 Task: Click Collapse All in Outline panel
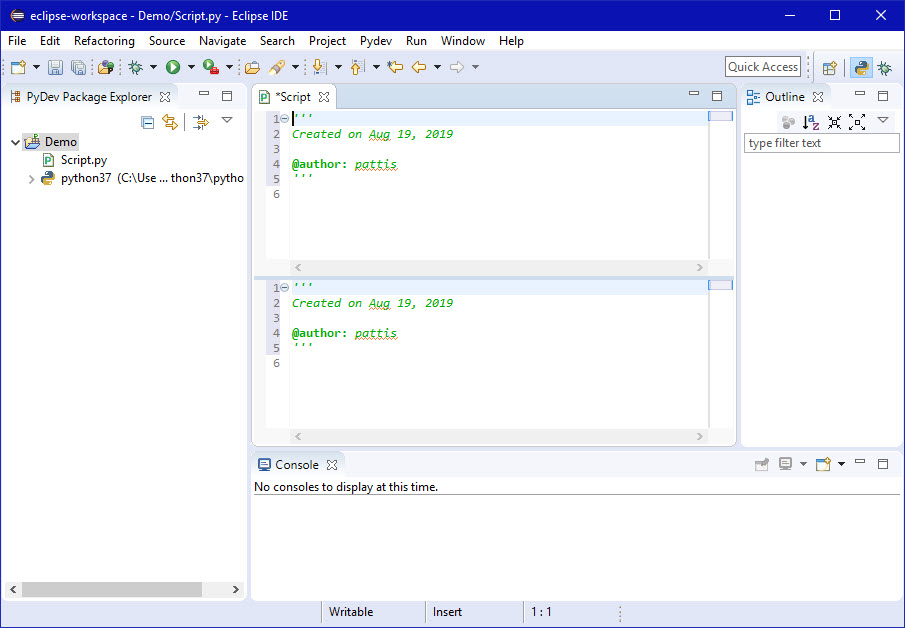coord(835,122)
